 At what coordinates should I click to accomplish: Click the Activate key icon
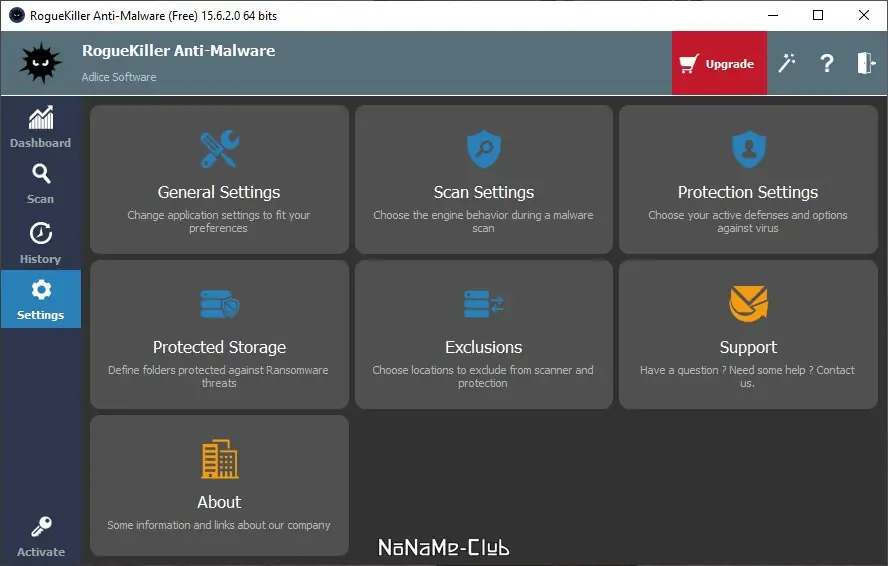coord(41,526)
